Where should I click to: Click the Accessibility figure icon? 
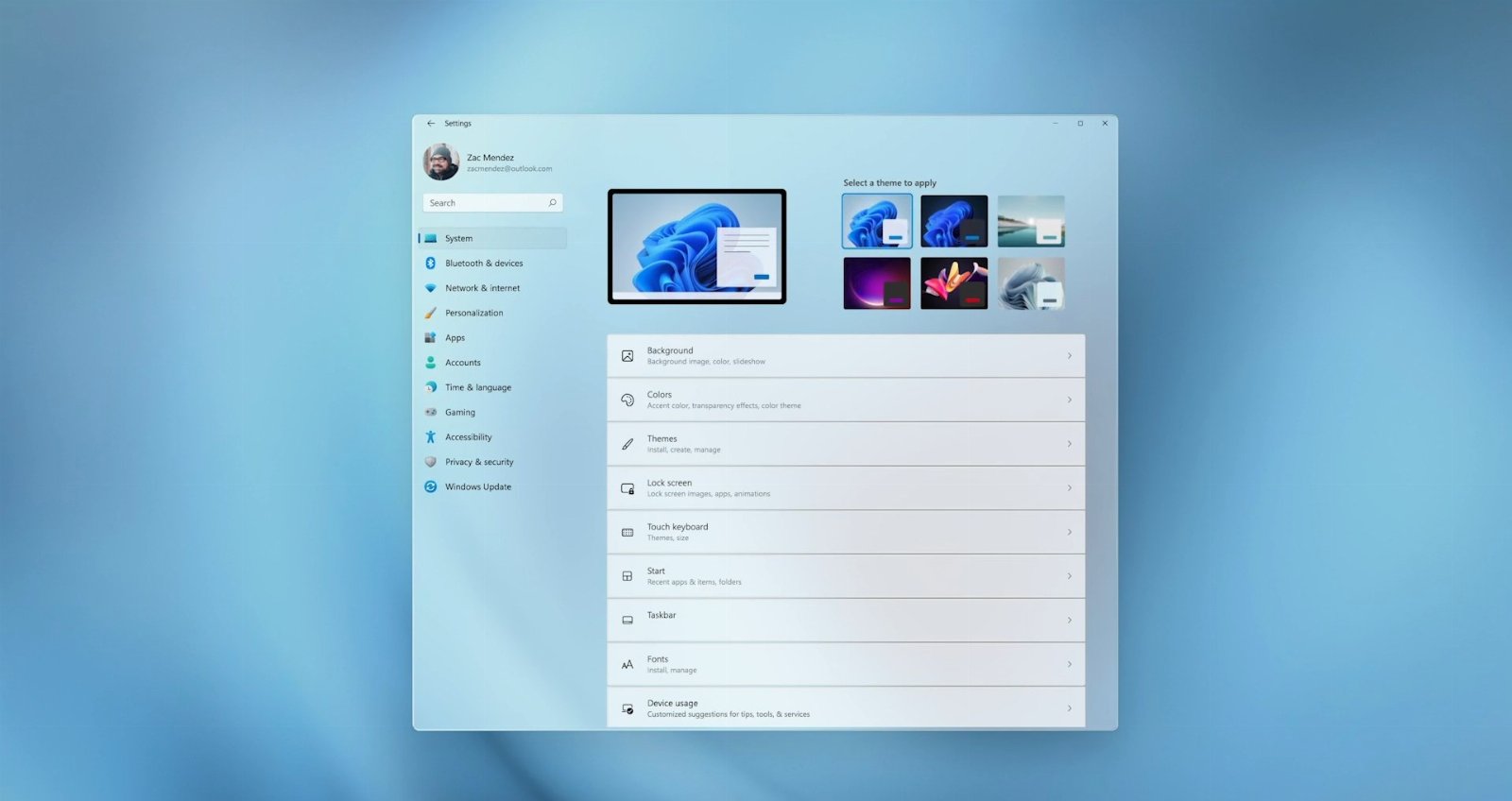430,437
